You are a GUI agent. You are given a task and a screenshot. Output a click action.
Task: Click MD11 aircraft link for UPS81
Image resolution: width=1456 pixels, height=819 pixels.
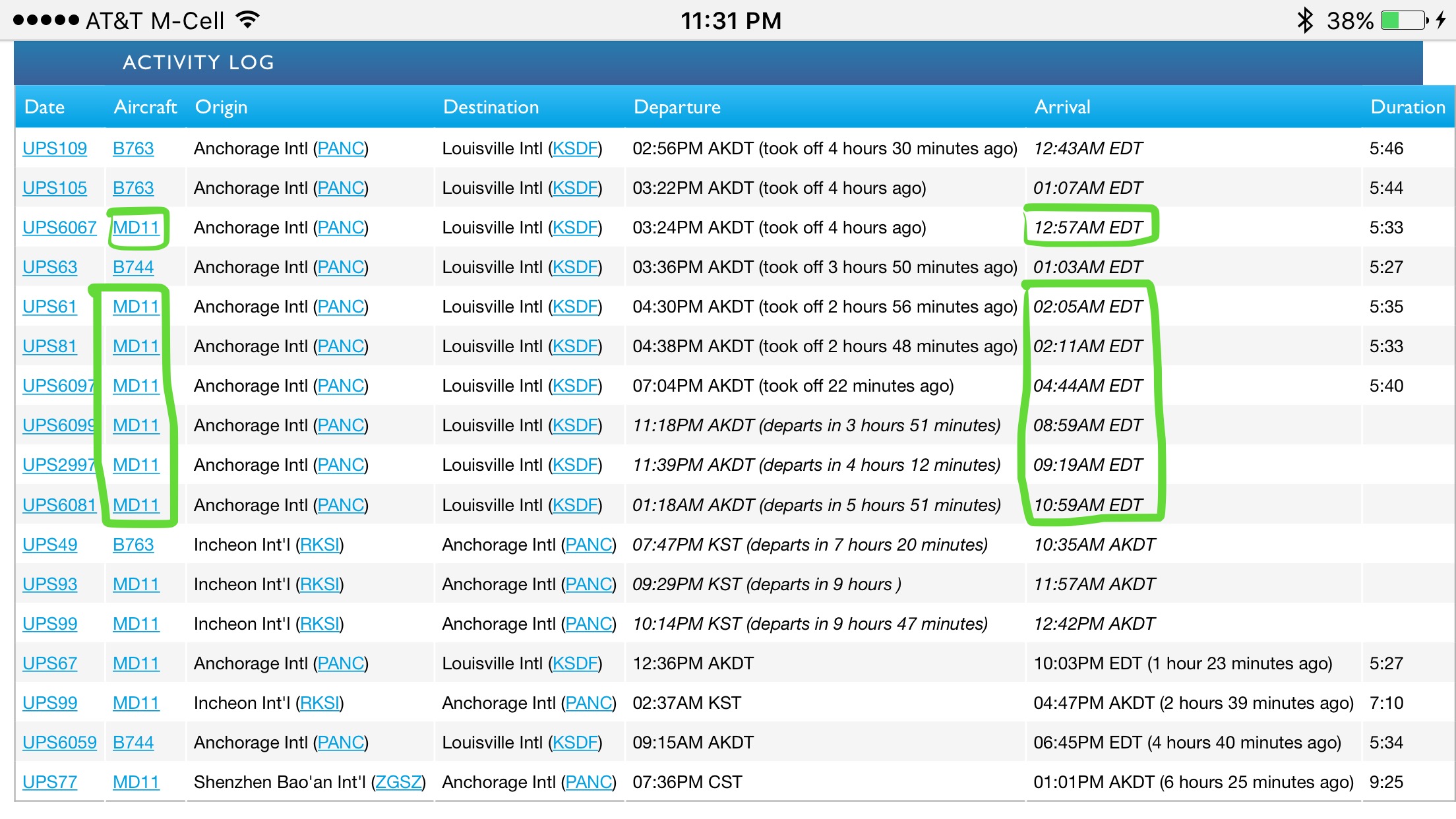click(136, 346)
